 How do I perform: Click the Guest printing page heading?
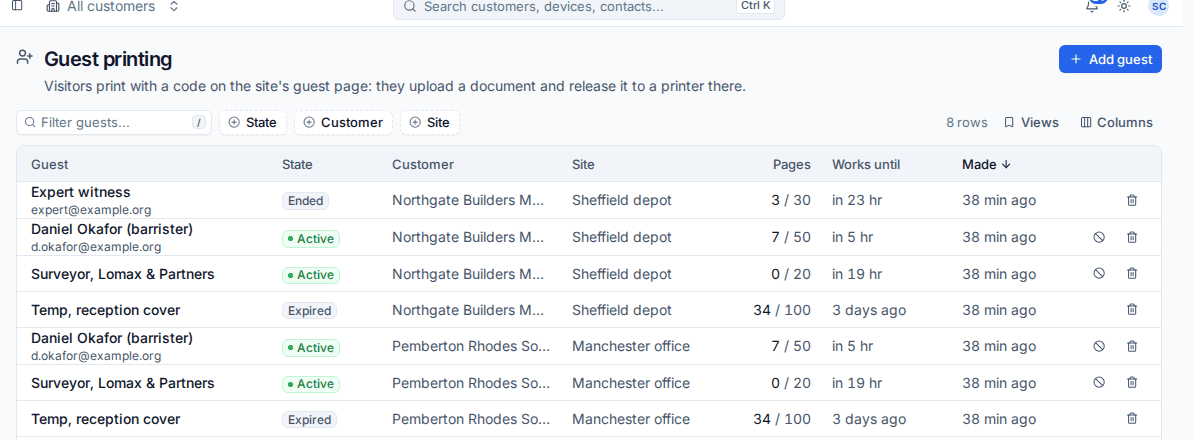[x=108, y=59]
